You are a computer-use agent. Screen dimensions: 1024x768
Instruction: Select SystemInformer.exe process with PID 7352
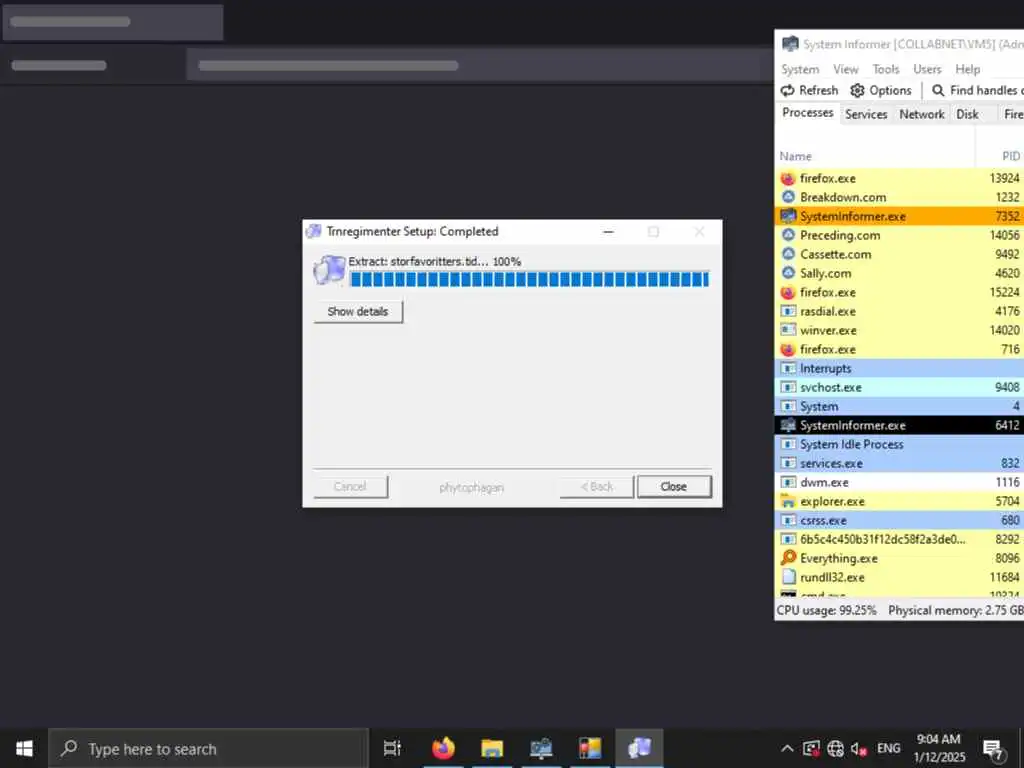click(x=899, y=216)
